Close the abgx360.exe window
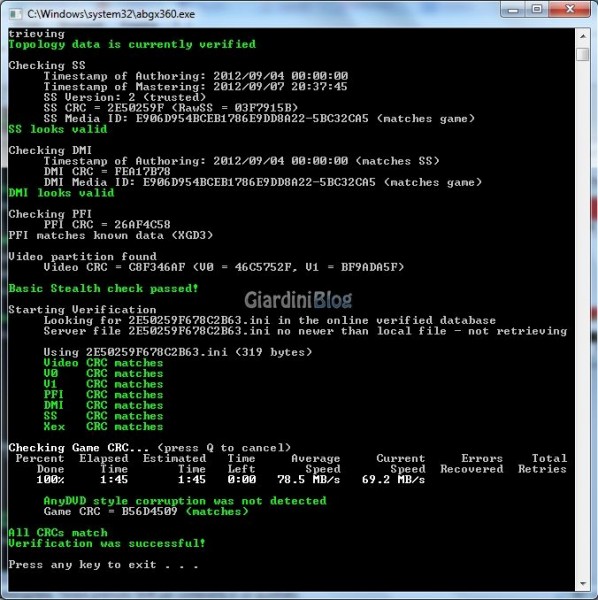The image size is (598, 600). pyautogui.click(x=570, y=9)
